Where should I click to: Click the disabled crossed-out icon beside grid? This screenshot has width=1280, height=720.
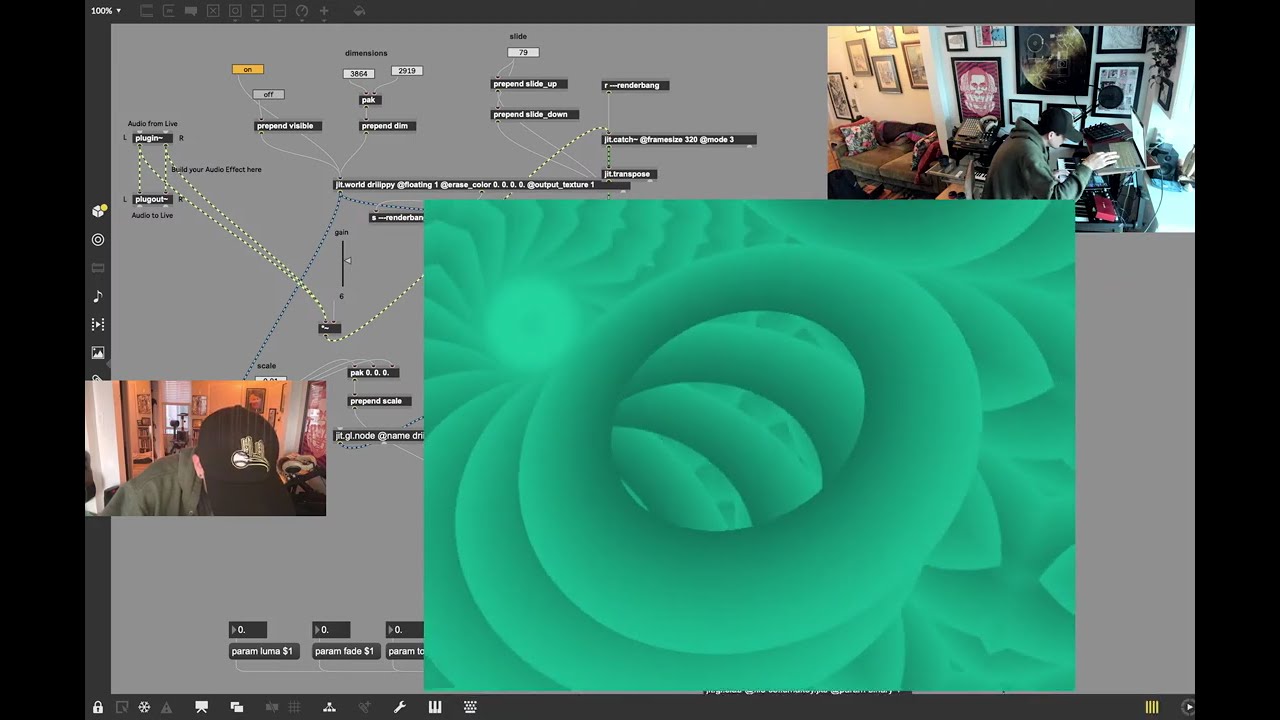pos(272,707)
